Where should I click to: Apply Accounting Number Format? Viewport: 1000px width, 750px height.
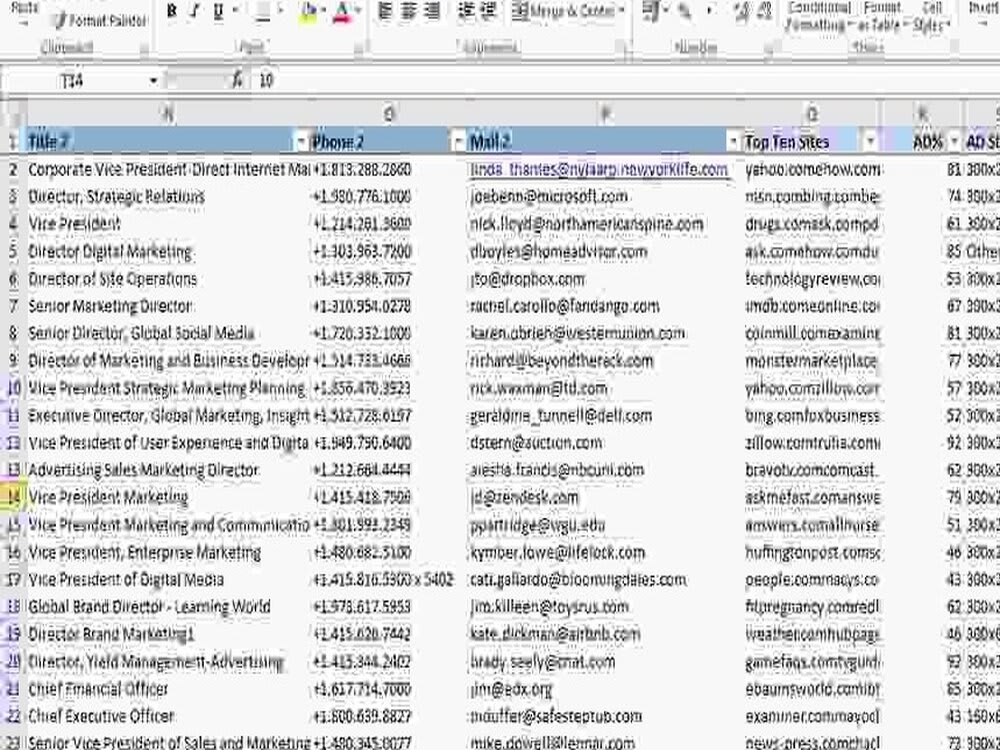(650, 11)
